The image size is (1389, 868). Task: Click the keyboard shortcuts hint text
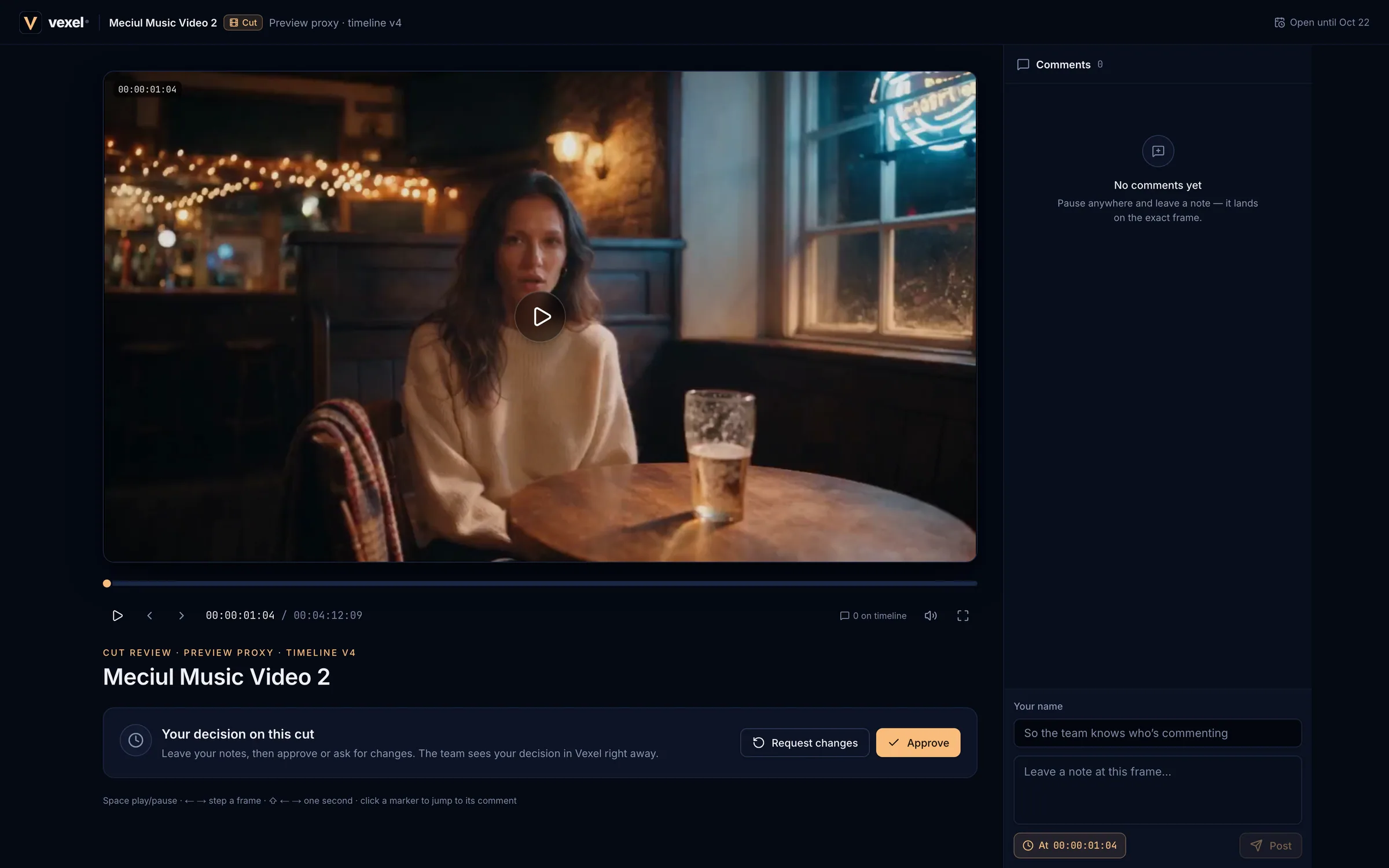[x=310, y=801]
